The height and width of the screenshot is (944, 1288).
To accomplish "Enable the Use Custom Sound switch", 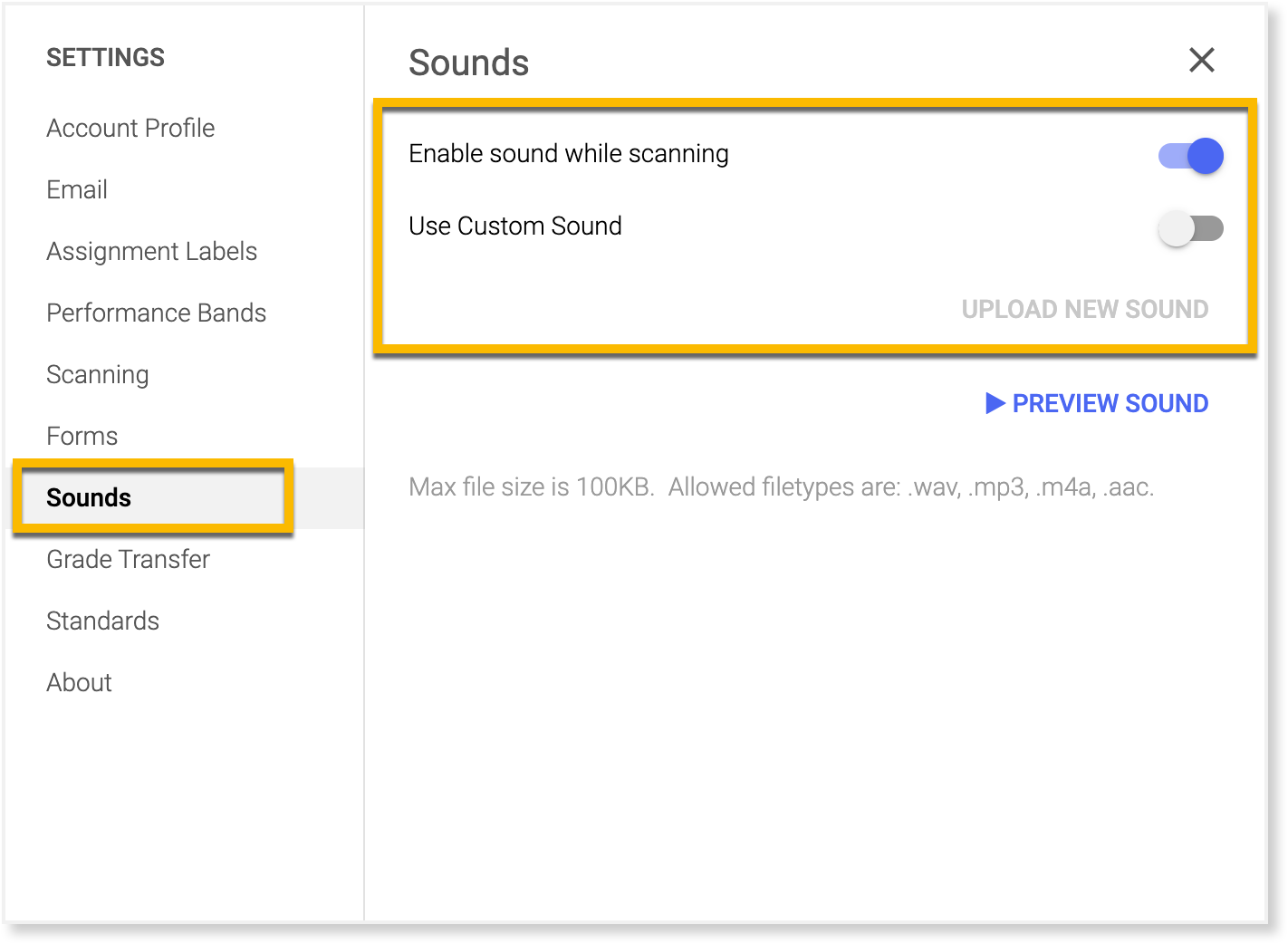I will pyautogui.click(x=1190, y=228).
